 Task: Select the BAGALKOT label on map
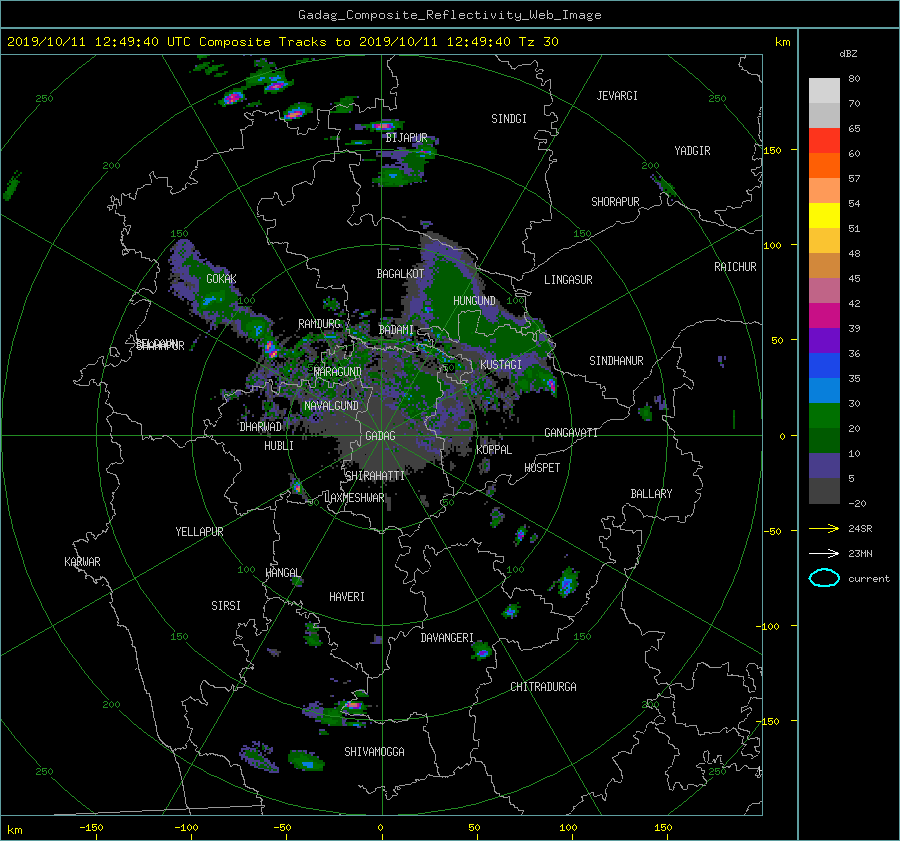(x=400, y=274)
